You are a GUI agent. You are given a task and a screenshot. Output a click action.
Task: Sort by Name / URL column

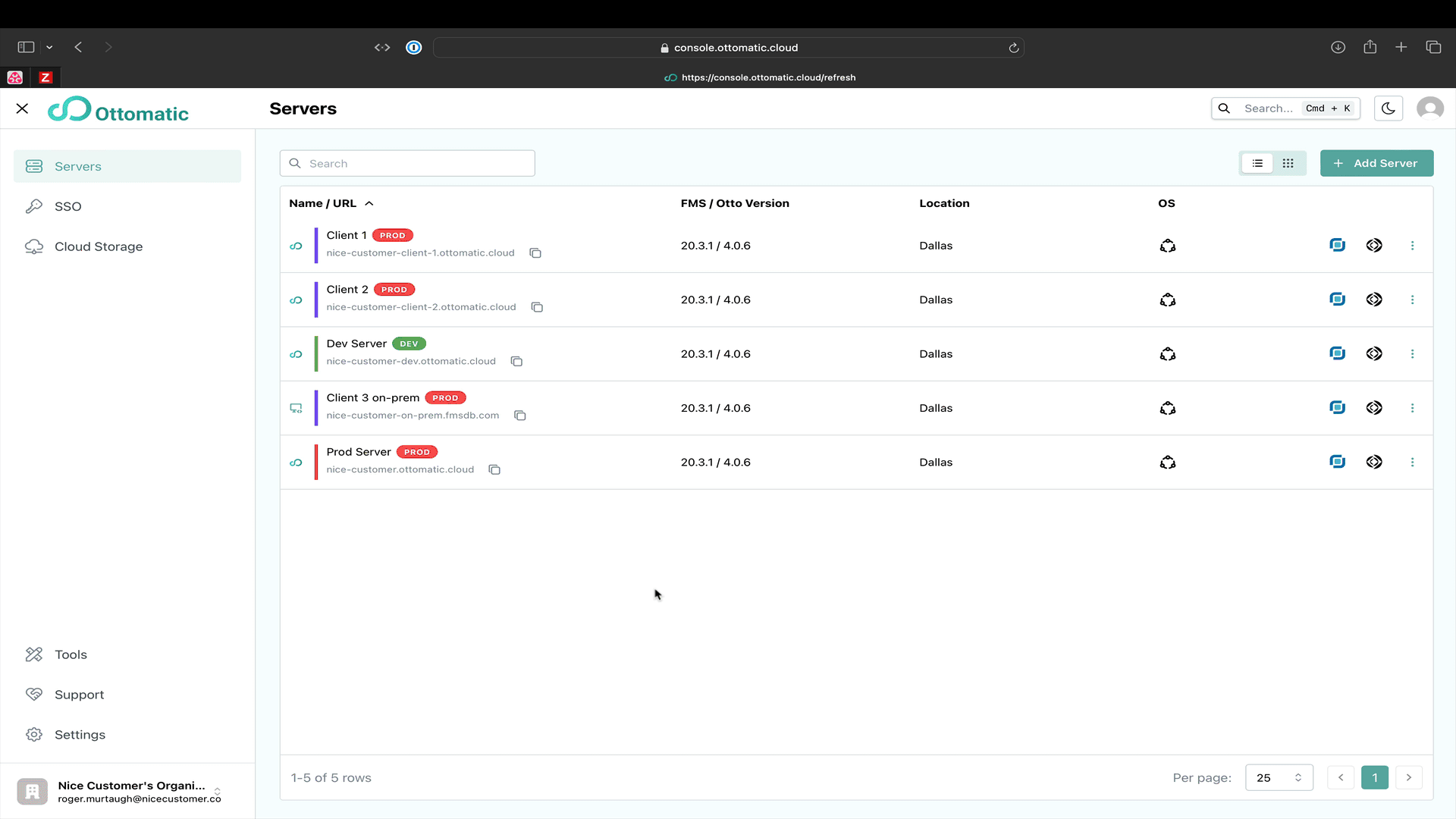(331, 203)
